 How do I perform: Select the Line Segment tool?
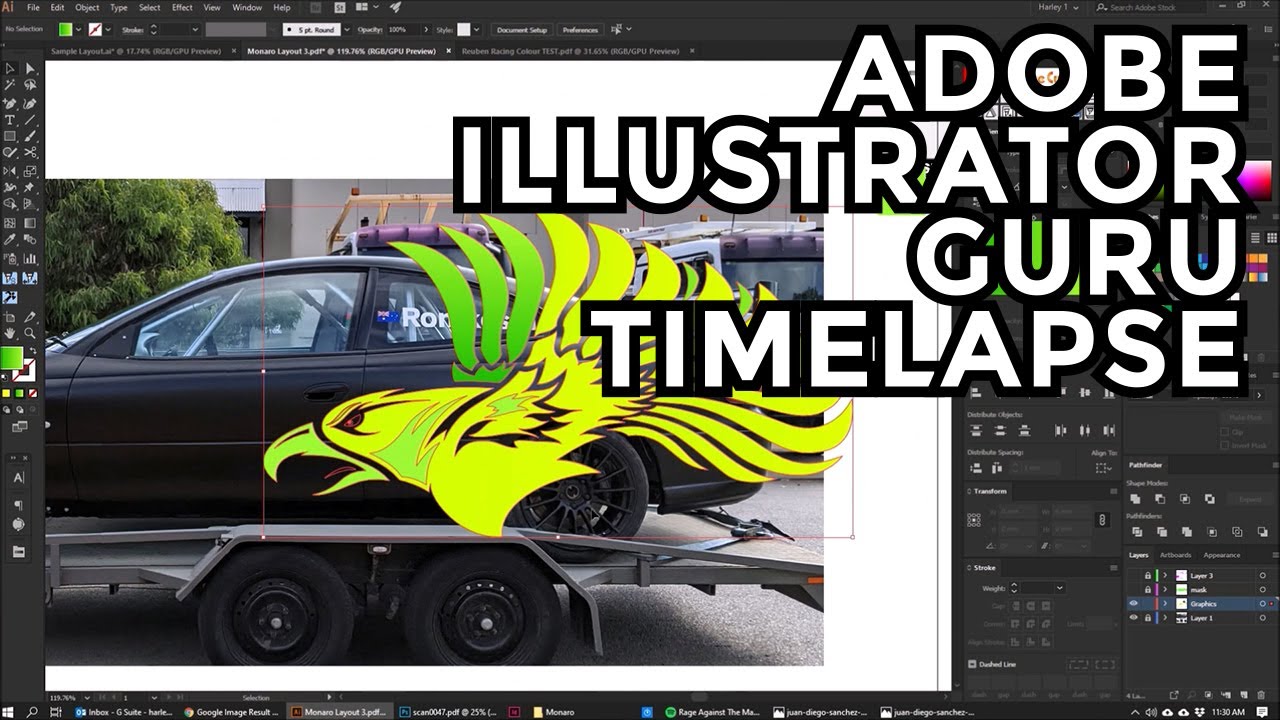pyautogui.click(x=30, y=119)
